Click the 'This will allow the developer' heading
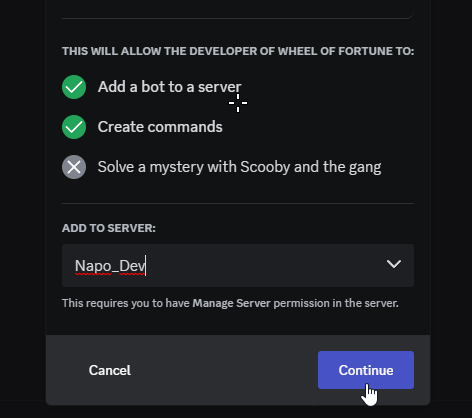 pos(238,51)
